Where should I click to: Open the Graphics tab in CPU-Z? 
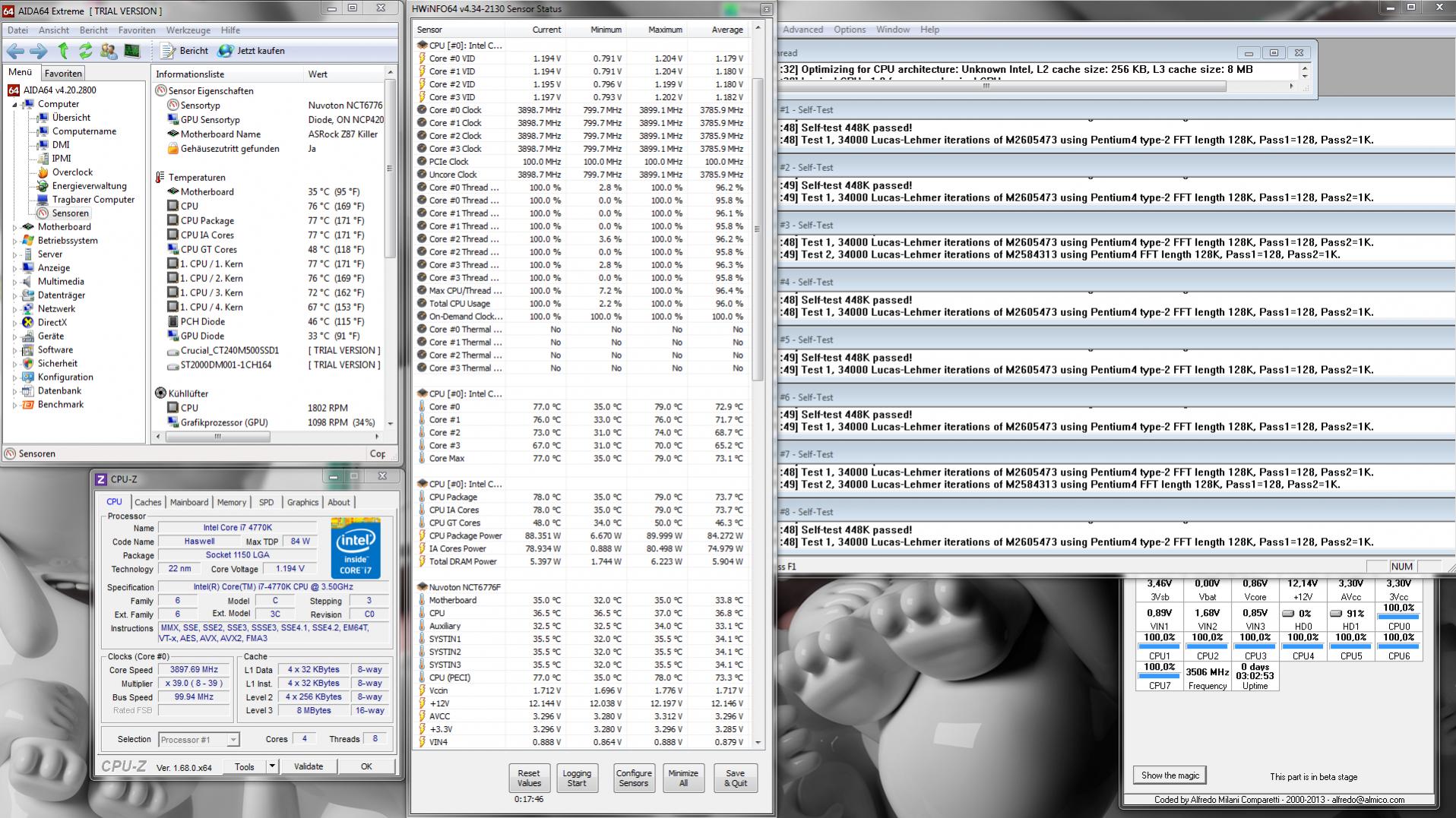(x=302, y=502)
